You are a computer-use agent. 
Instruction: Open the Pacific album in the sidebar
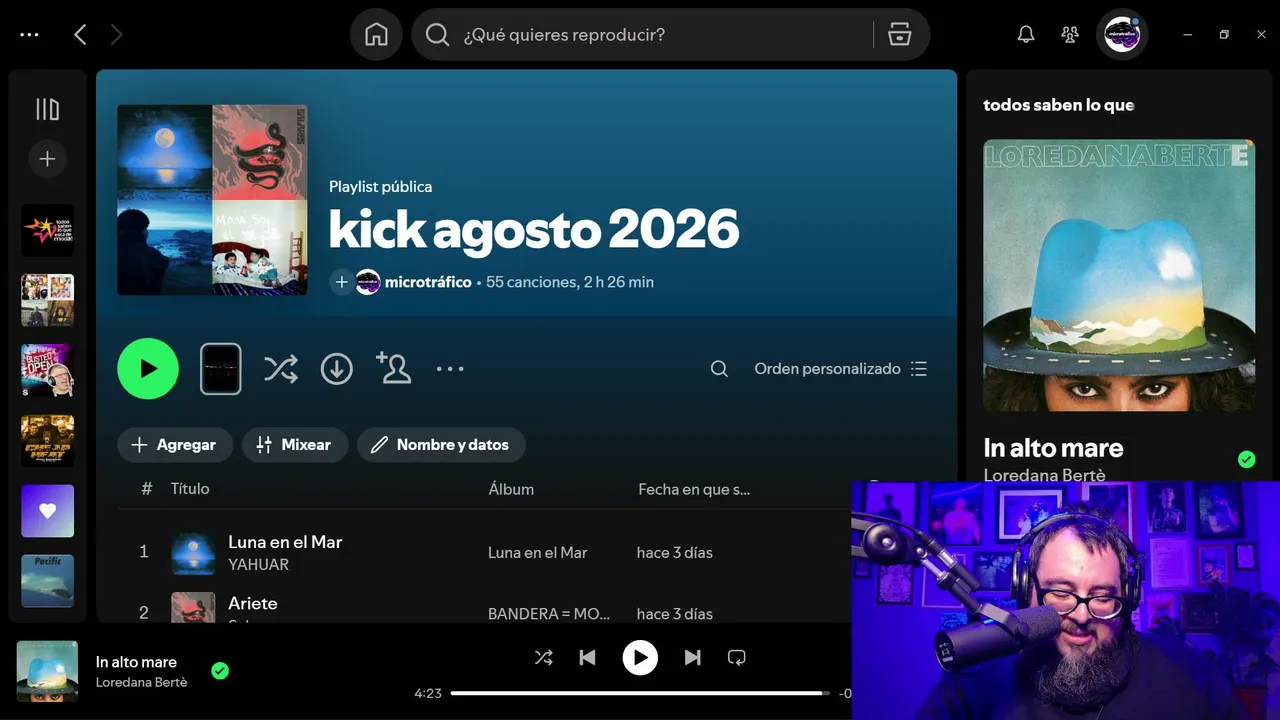pyautogui.click(x=48, y=581)
